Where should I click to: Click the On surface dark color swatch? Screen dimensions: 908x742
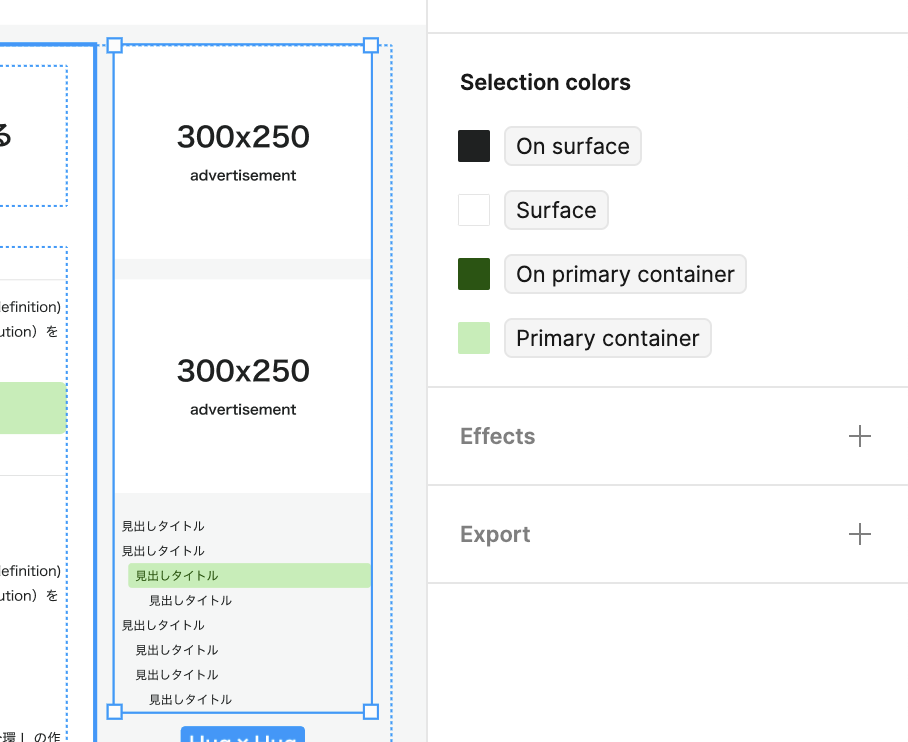[x=474, y=146]
